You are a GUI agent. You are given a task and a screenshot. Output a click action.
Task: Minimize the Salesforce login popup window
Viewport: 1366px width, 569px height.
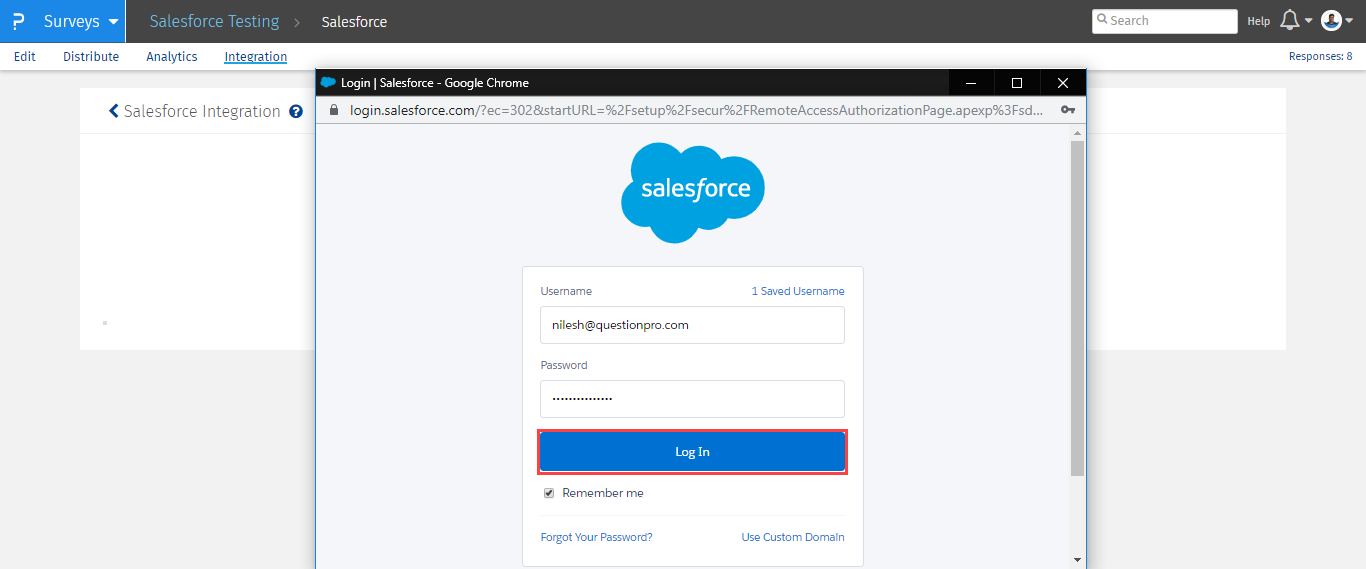[x=971, y=83]
